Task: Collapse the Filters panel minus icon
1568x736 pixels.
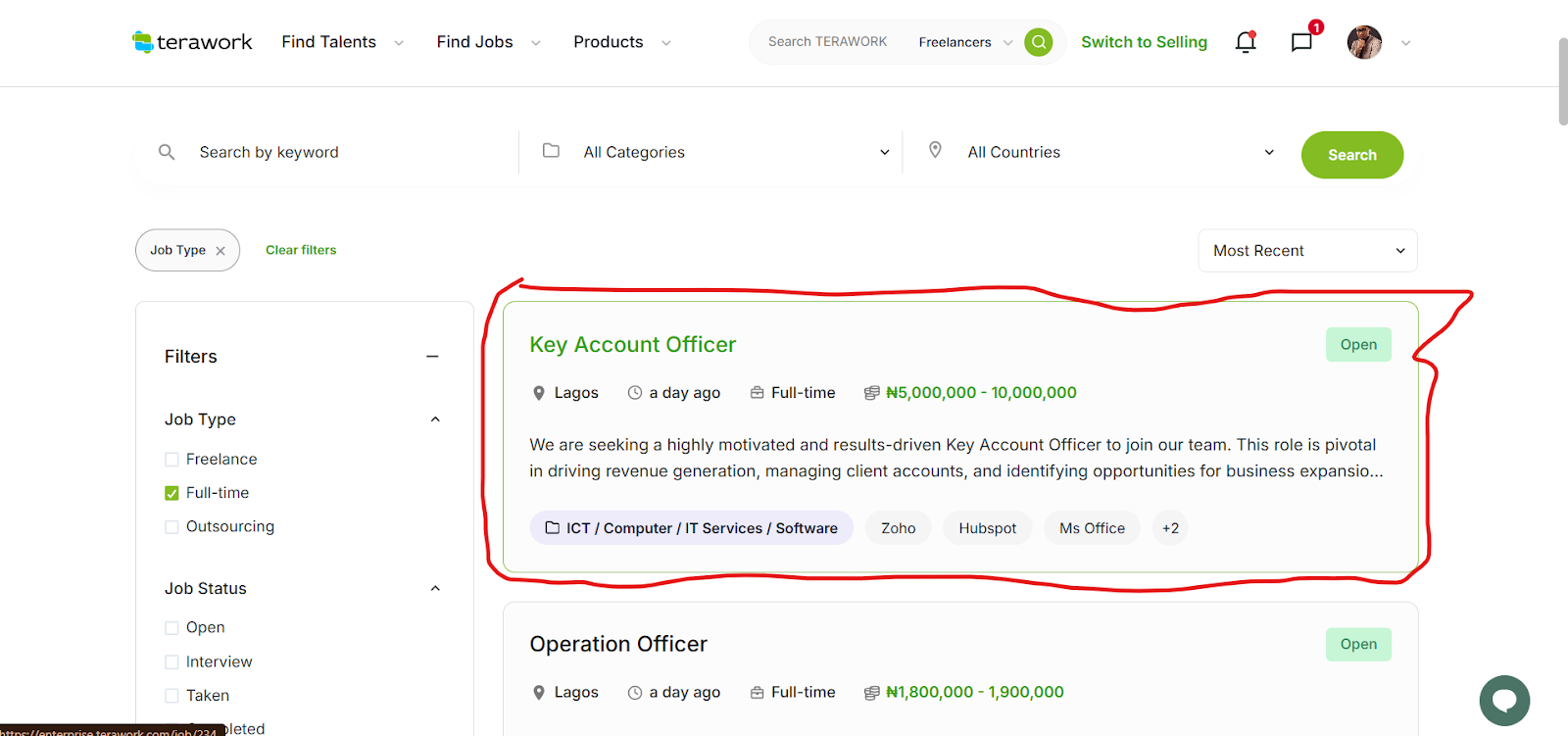Action: (432, 357)
